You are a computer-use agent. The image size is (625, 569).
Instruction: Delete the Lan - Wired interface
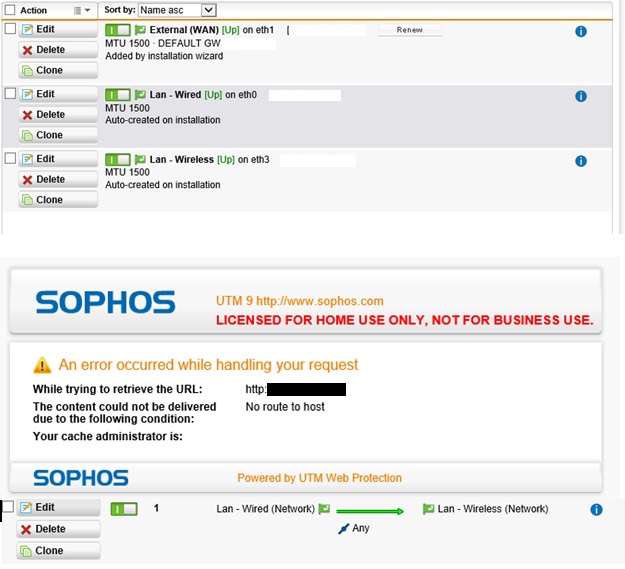(x=58, y=115)
